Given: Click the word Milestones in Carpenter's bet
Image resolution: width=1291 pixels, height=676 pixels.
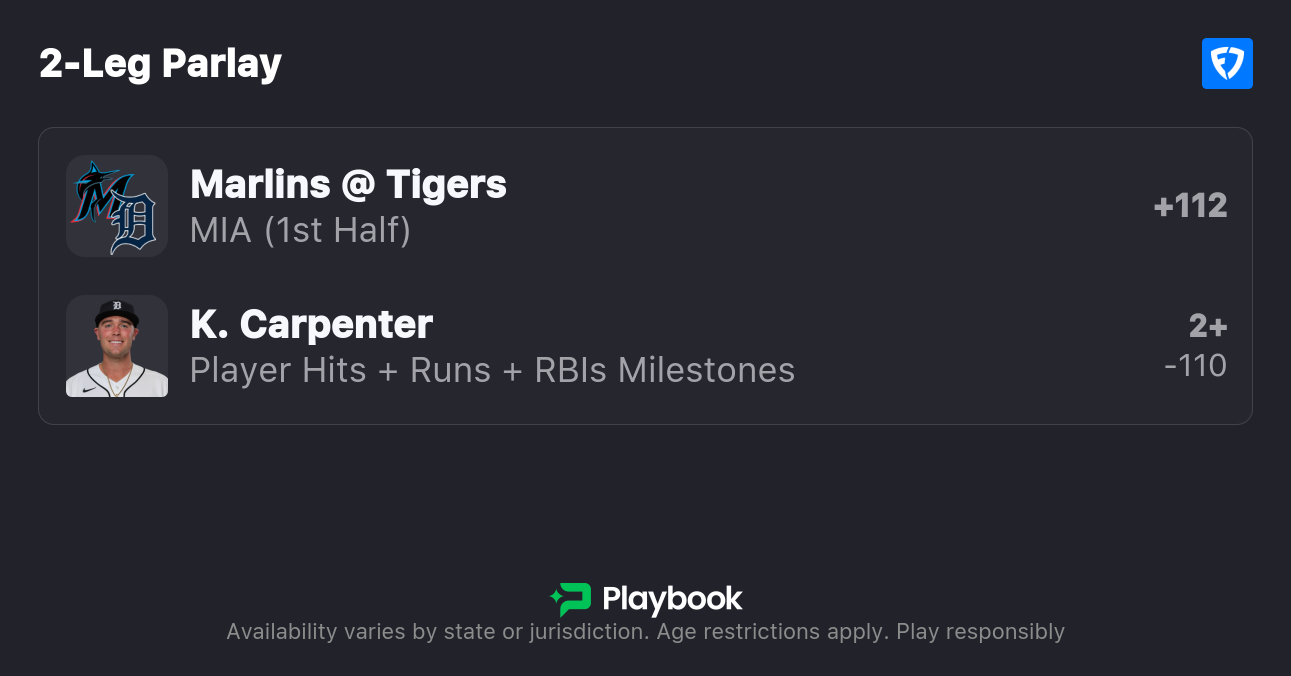Looking at the screenshot, I should pos(706,370).
